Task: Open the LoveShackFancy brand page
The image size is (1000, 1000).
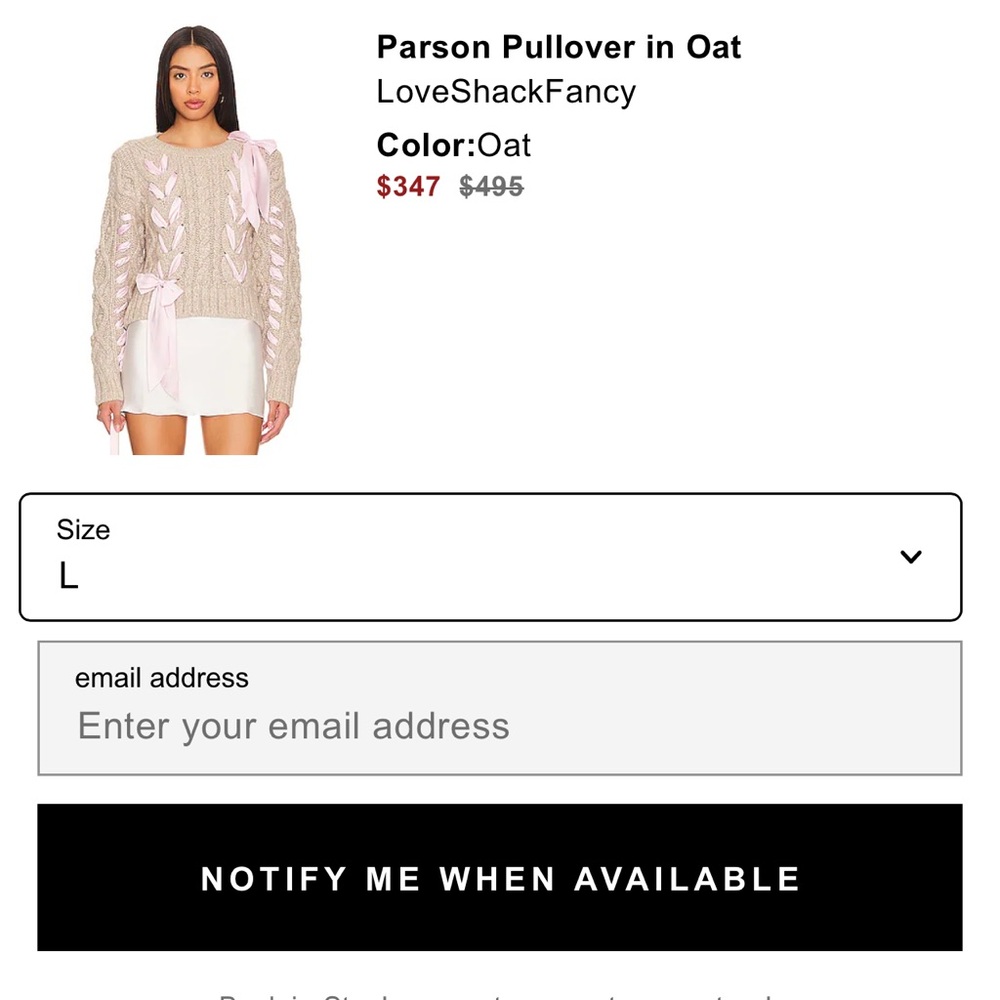Action: click(x=506, y=91)
